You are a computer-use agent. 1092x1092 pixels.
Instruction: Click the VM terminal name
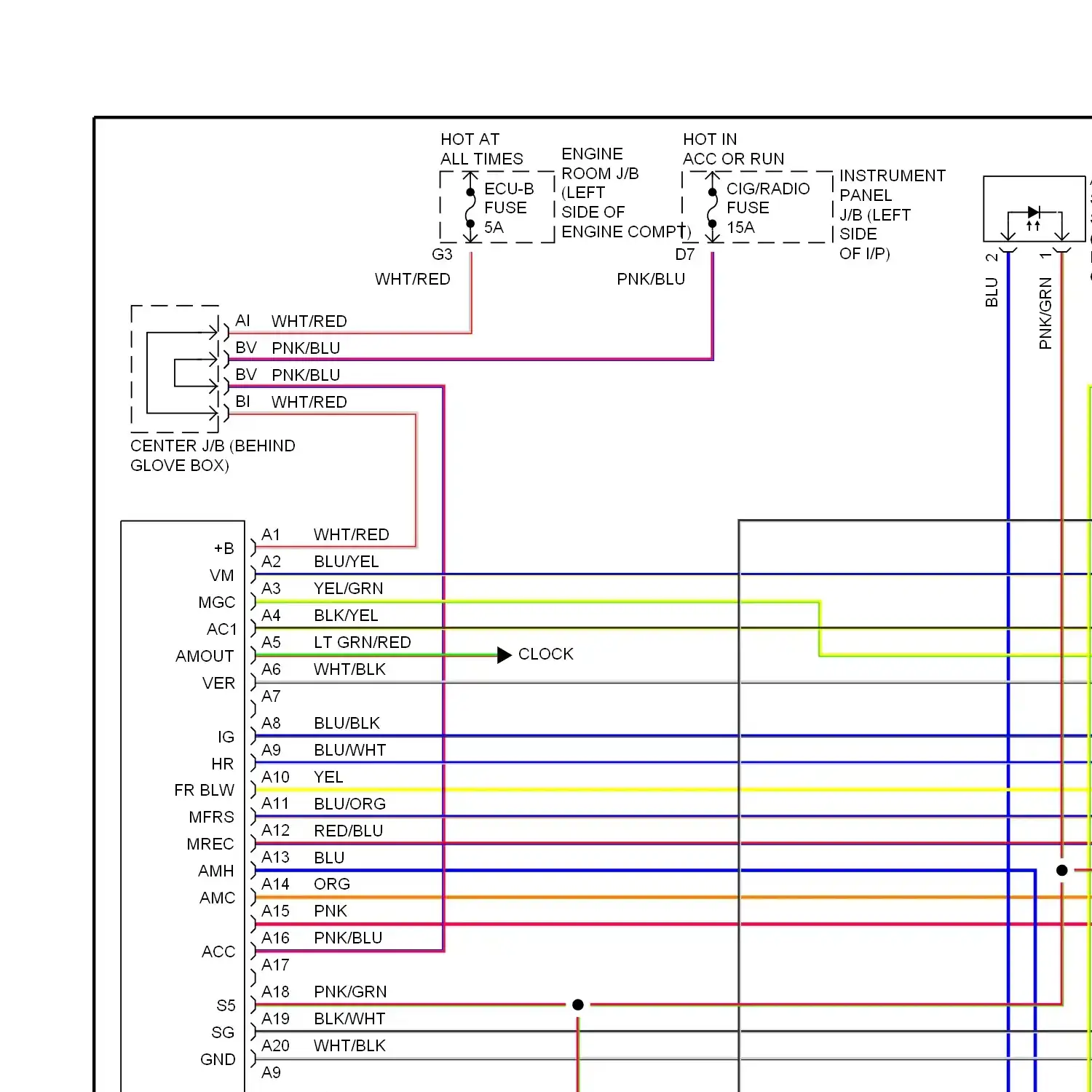pyautogui.click(x=222, y=576)
